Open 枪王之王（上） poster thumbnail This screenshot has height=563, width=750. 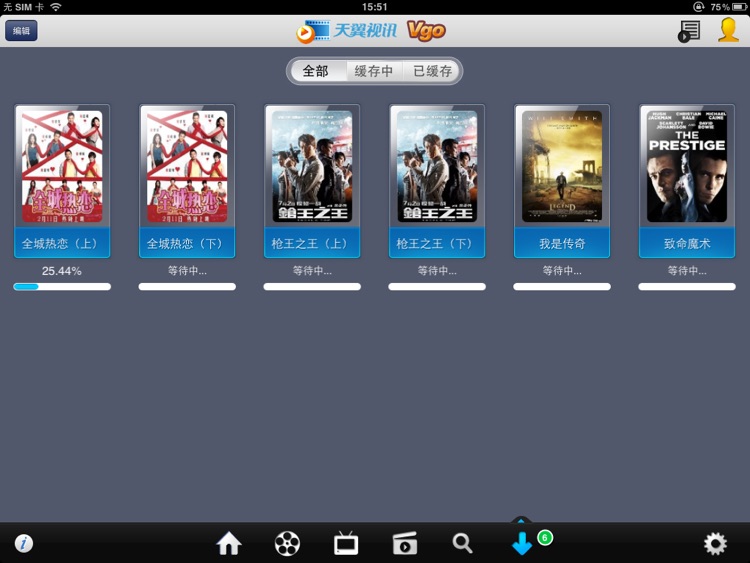tap(312, 166)
